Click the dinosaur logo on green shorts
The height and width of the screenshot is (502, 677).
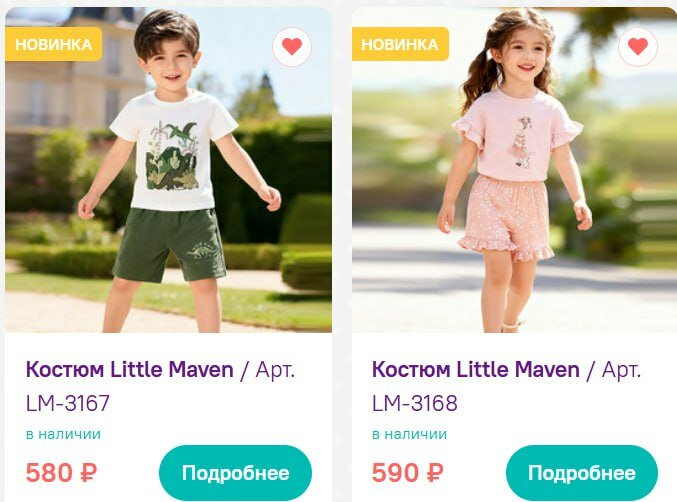203,252
